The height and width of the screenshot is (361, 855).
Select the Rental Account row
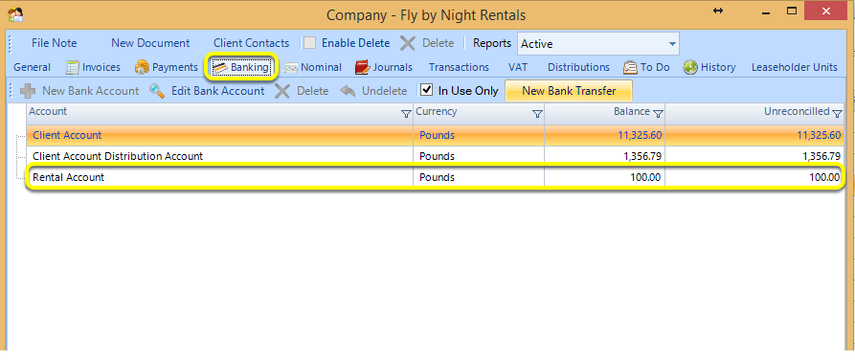click(435, 177)
